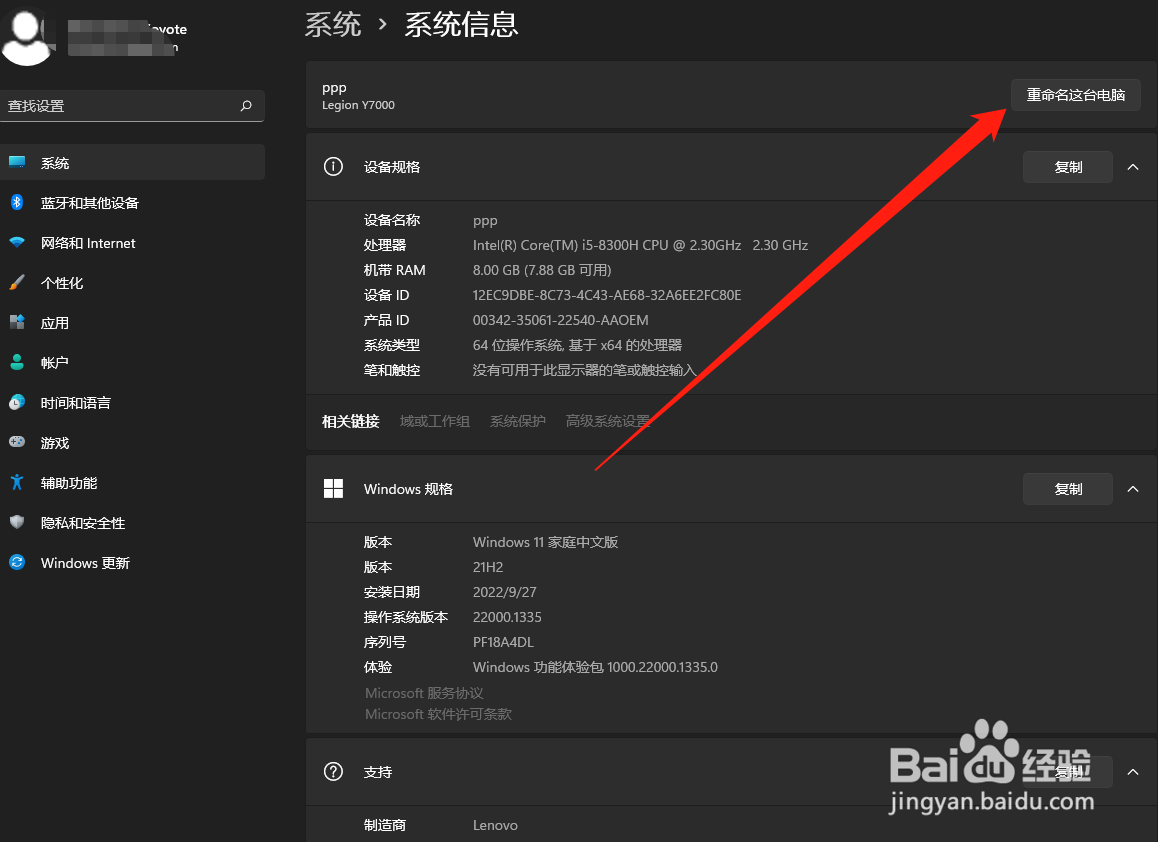The image size is (1158, 842).
Task: Click manufacturer value Lenovo
Action: tap(495, 825)
